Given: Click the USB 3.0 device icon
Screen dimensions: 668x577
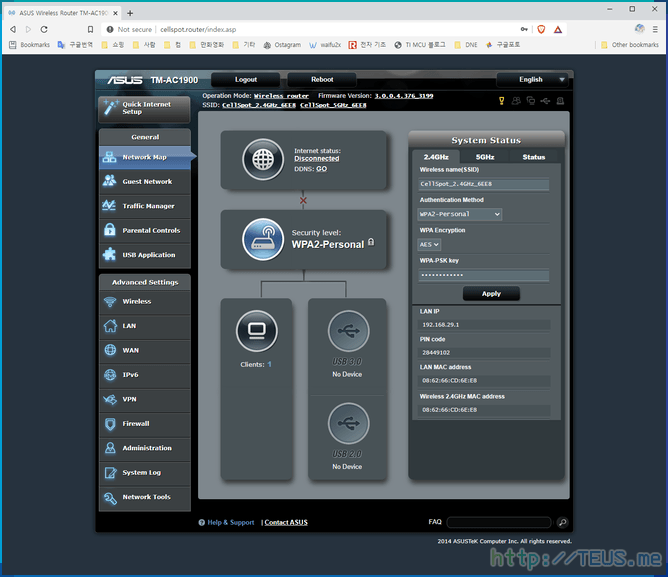Looking at the screenshot, I should point(348,331).
